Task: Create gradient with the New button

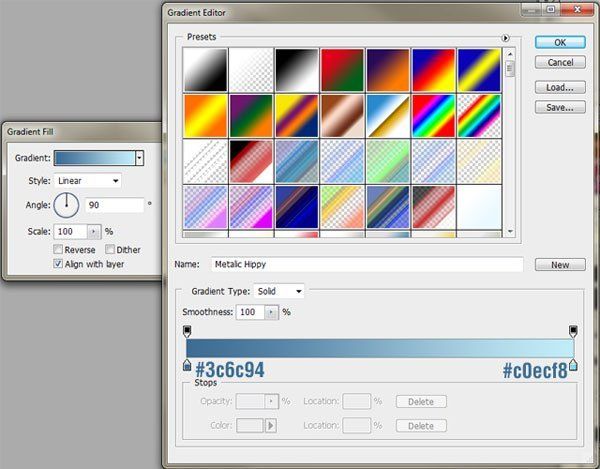Action: [x=560, y=265]
